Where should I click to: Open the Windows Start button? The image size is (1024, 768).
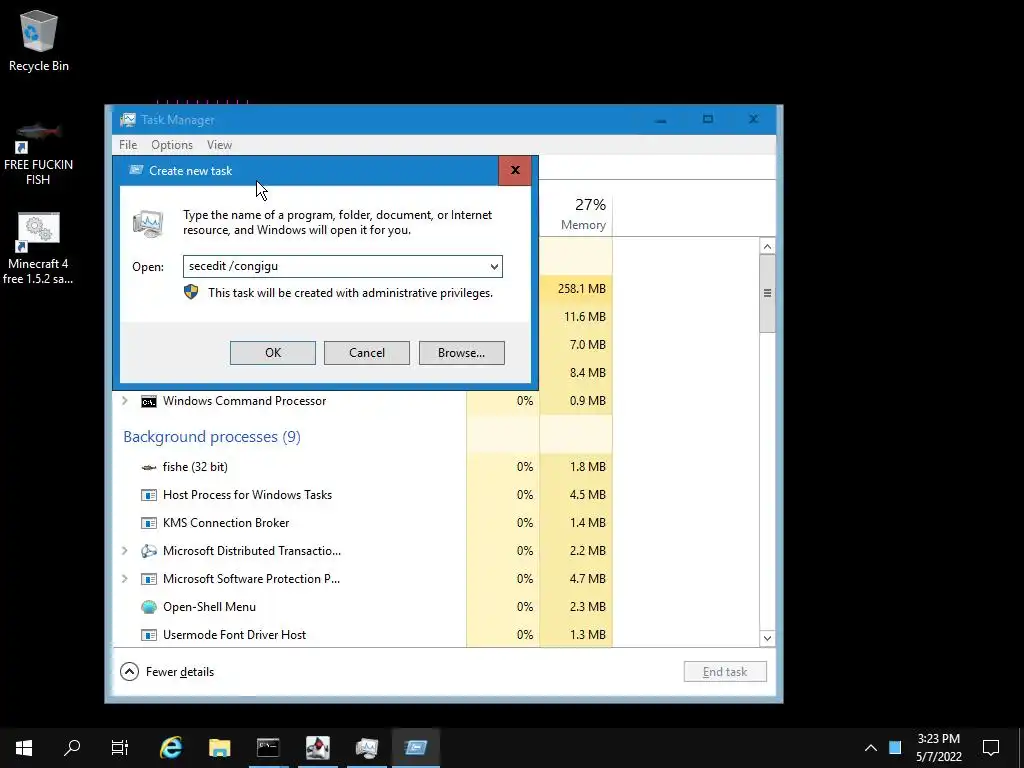click(x=24, y=747)
